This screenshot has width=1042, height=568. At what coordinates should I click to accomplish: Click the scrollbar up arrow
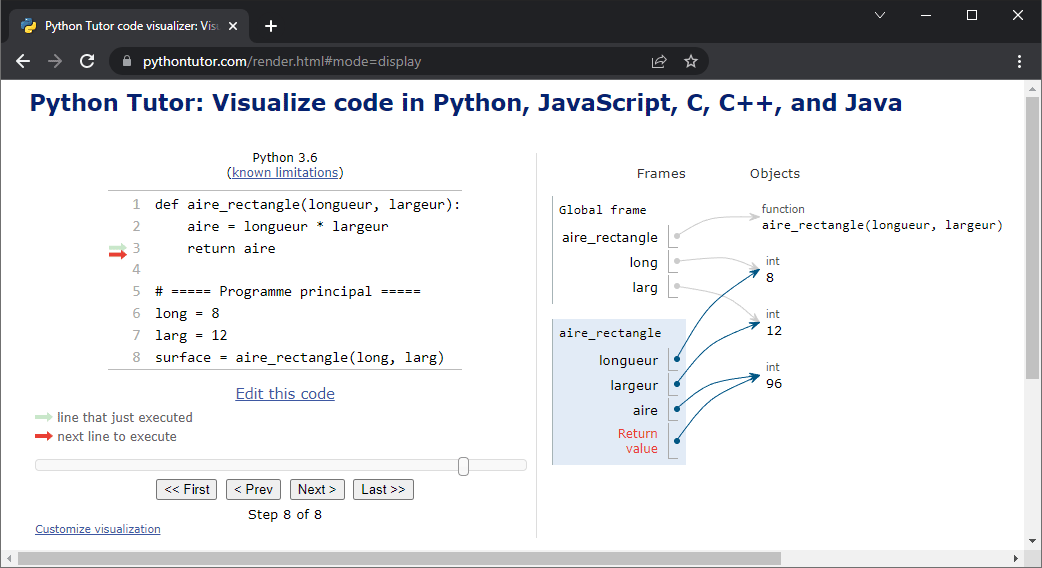[x=1032, y=88]
